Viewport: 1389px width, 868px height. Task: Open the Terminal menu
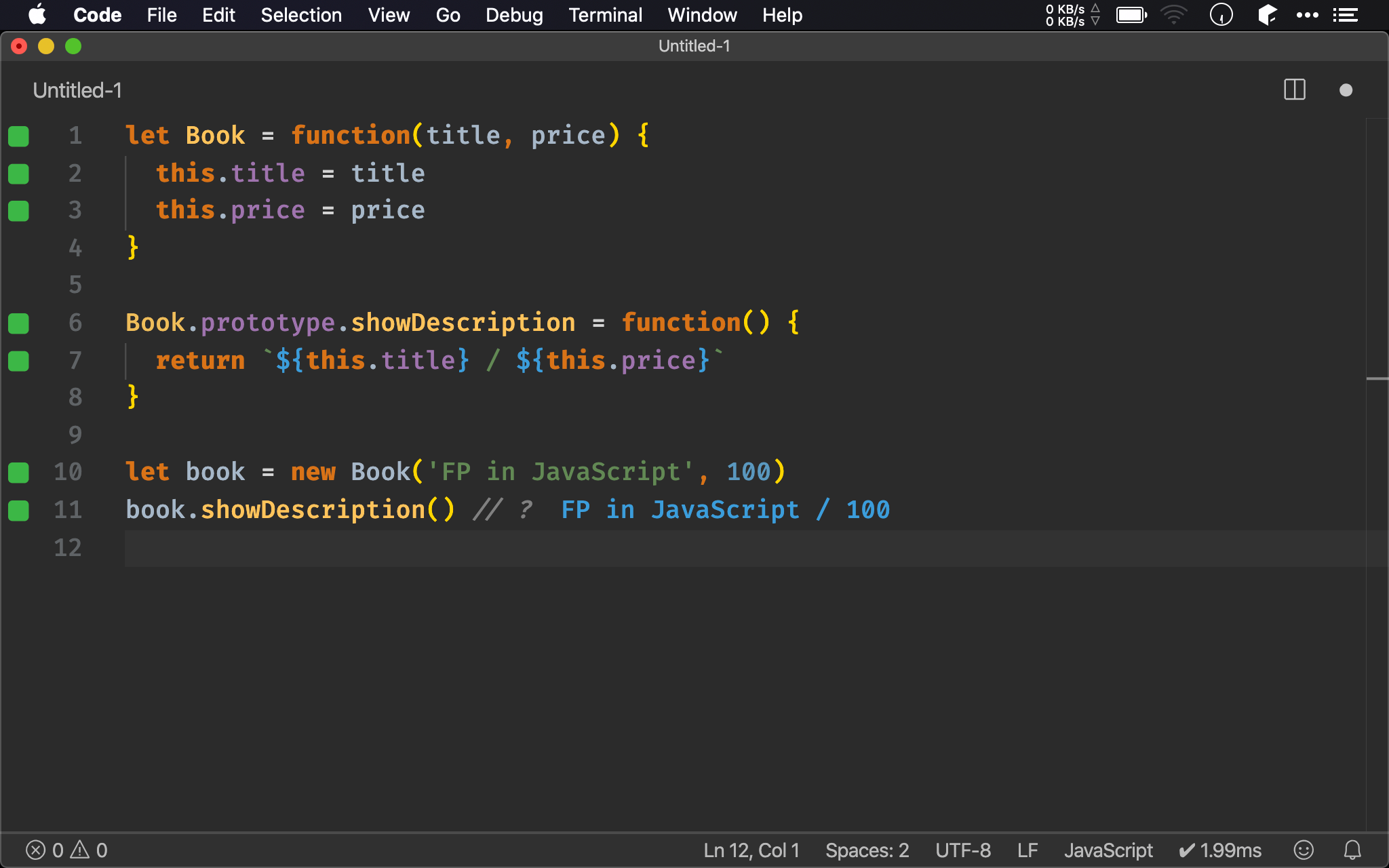(x=604, y=15)
